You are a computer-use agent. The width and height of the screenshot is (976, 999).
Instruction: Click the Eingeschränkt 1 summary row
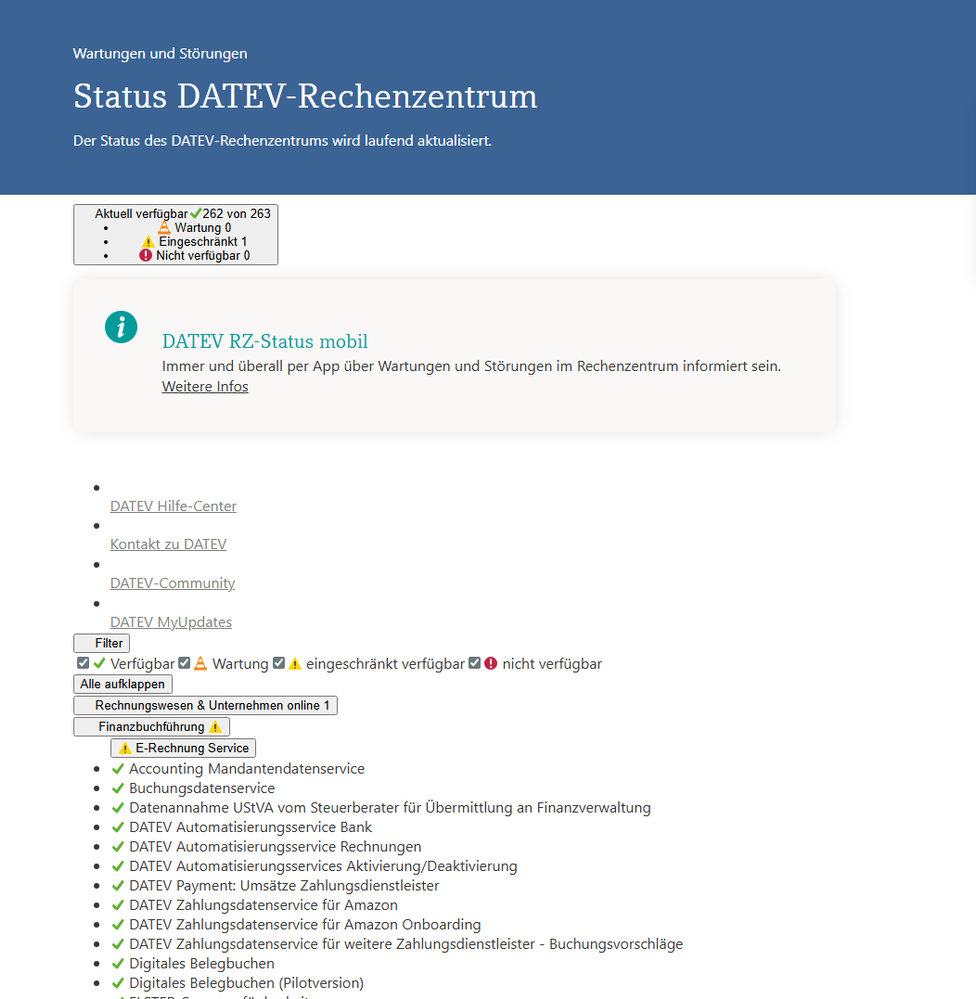click(x=194, y=242)
